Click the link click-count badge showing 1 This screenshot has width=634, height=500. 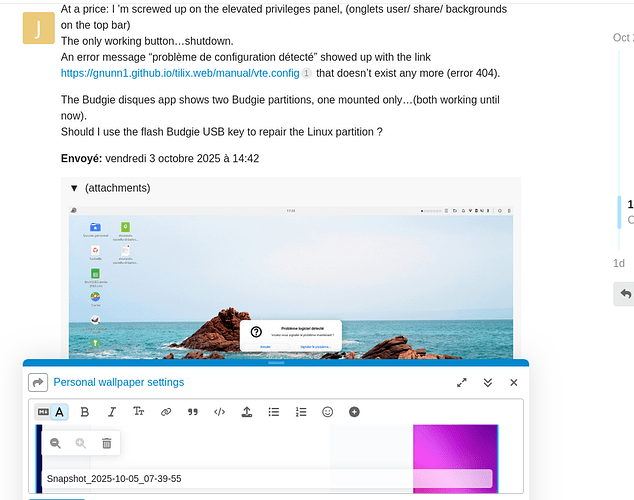(x=306, y=73)
